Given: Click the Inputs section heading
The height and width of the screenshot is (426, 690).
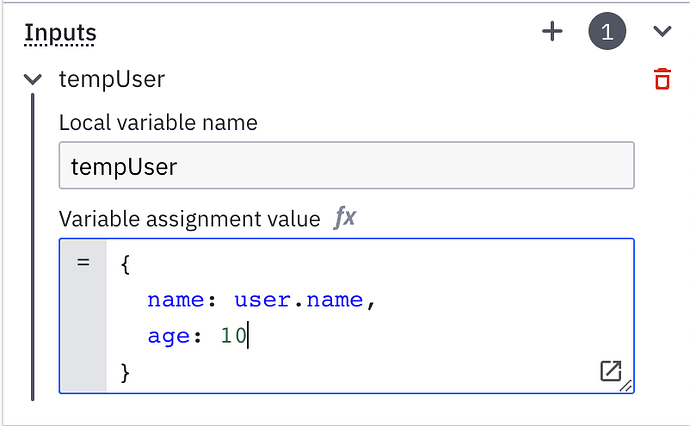Looking at the screenshot, I should [x=60, y=32].
